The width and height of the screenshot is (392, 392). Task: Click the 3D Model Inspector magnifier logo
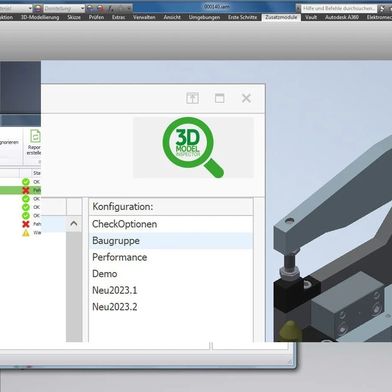(193, 147)
